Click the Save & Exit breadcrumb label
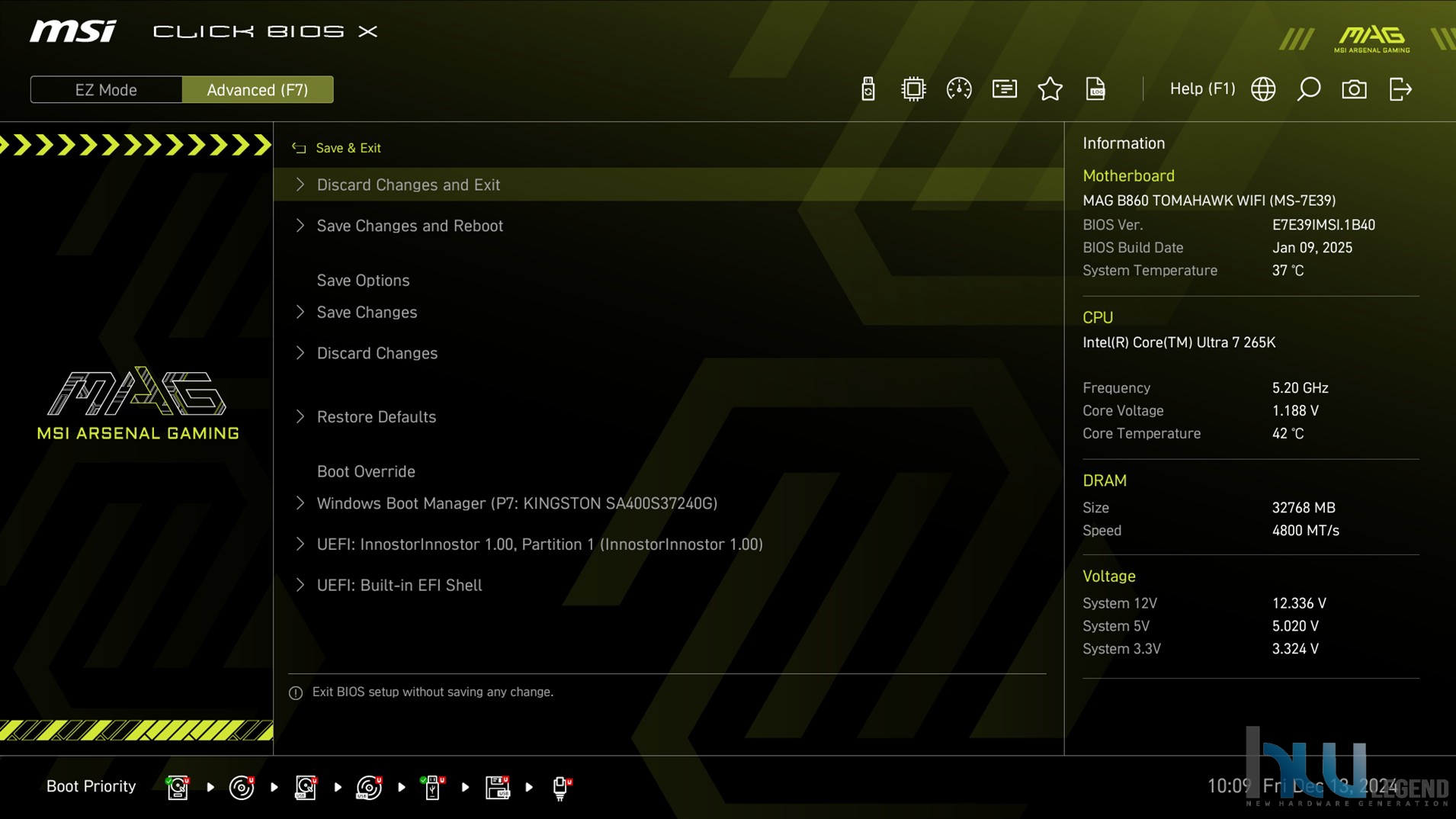Viewport: 1456px width, 819px height. tap(348, 148)
